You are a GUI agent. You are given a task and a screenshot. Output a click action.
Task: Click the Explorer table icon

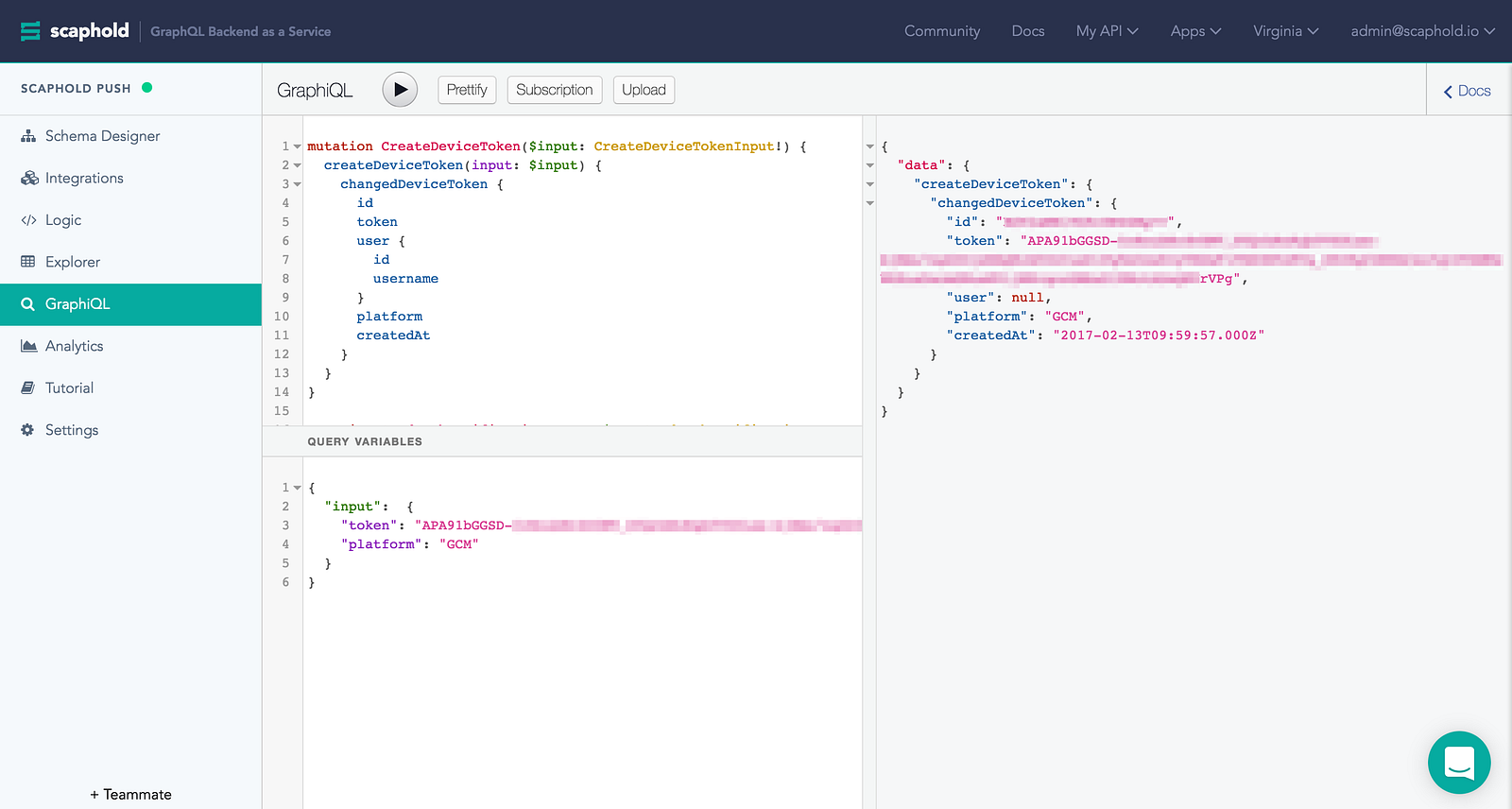(28, 262)
